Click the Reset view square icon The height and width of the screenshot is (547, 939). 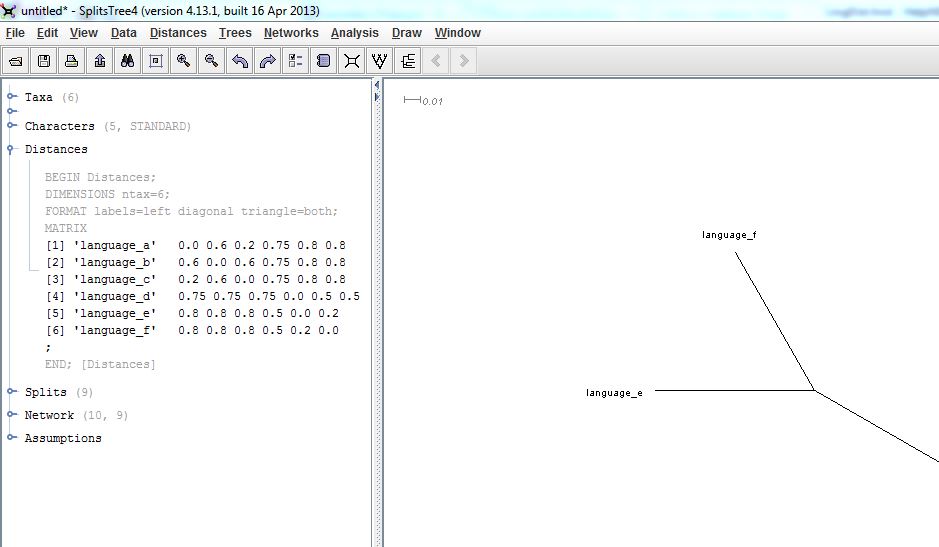point(156,61)
